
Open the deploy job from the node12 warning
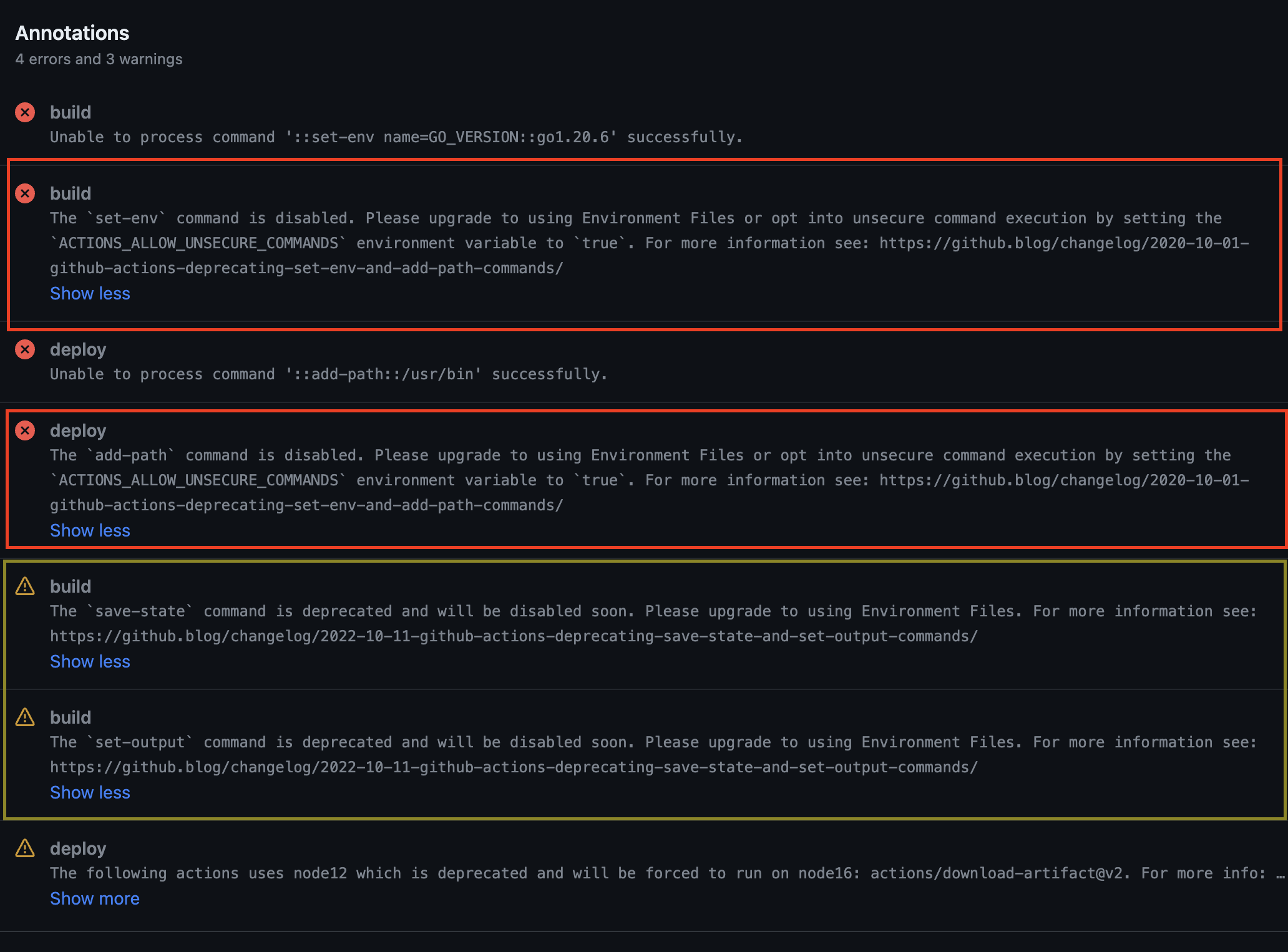78,848
